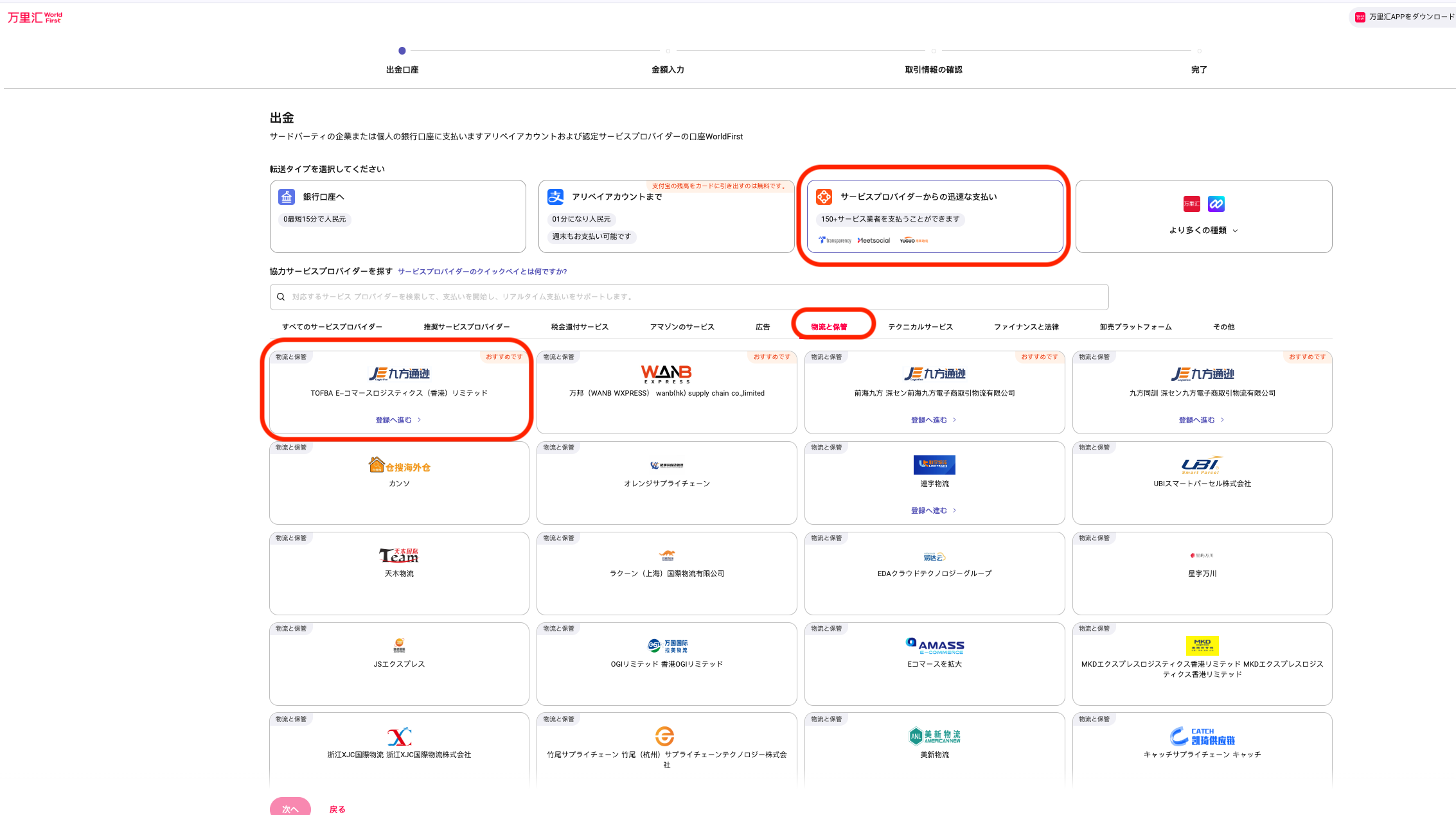
Task: Click the orange service provider icon
Action: click(824, 197)
